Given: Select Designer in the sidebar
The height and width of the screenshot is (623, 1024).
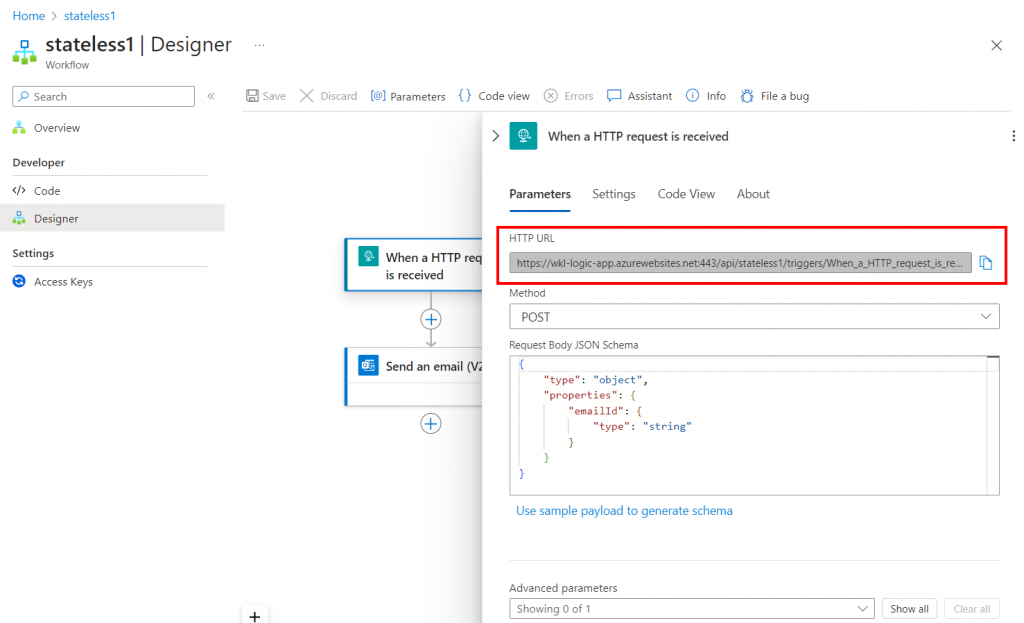Looking at the screenshot, I should (x=112, y=218).
